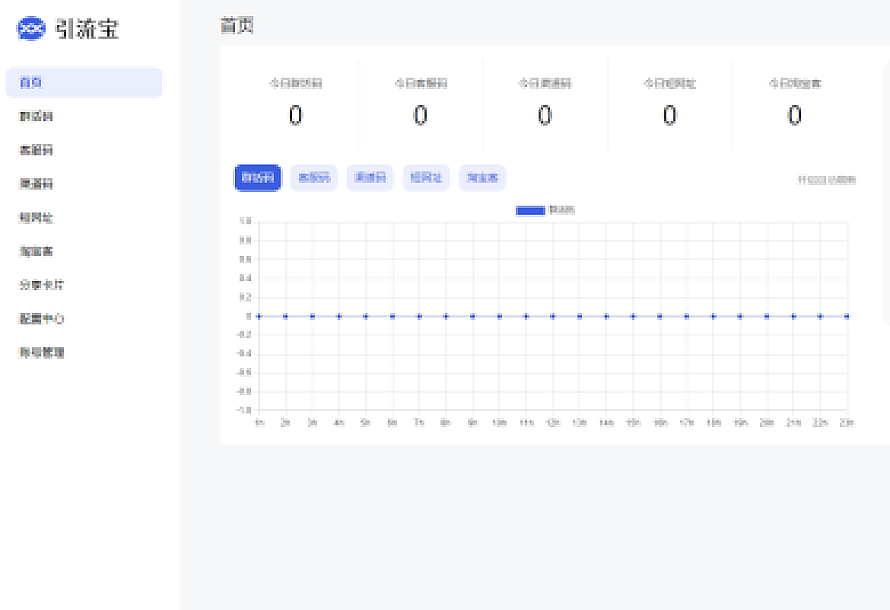Click the 引流宝 logo icon
The image size is (890, 610).
[32, 29]
